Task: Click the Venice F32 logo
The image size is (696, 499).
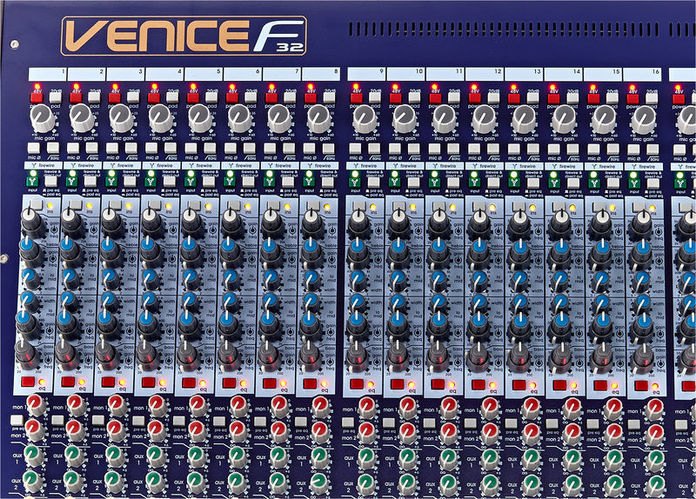Action: pos(183,36)
